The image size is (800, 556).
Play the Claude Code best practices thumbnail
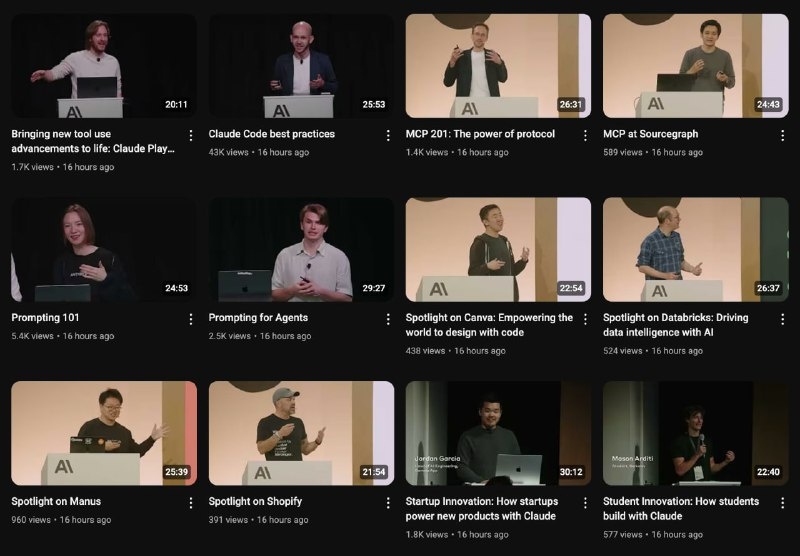301,66
